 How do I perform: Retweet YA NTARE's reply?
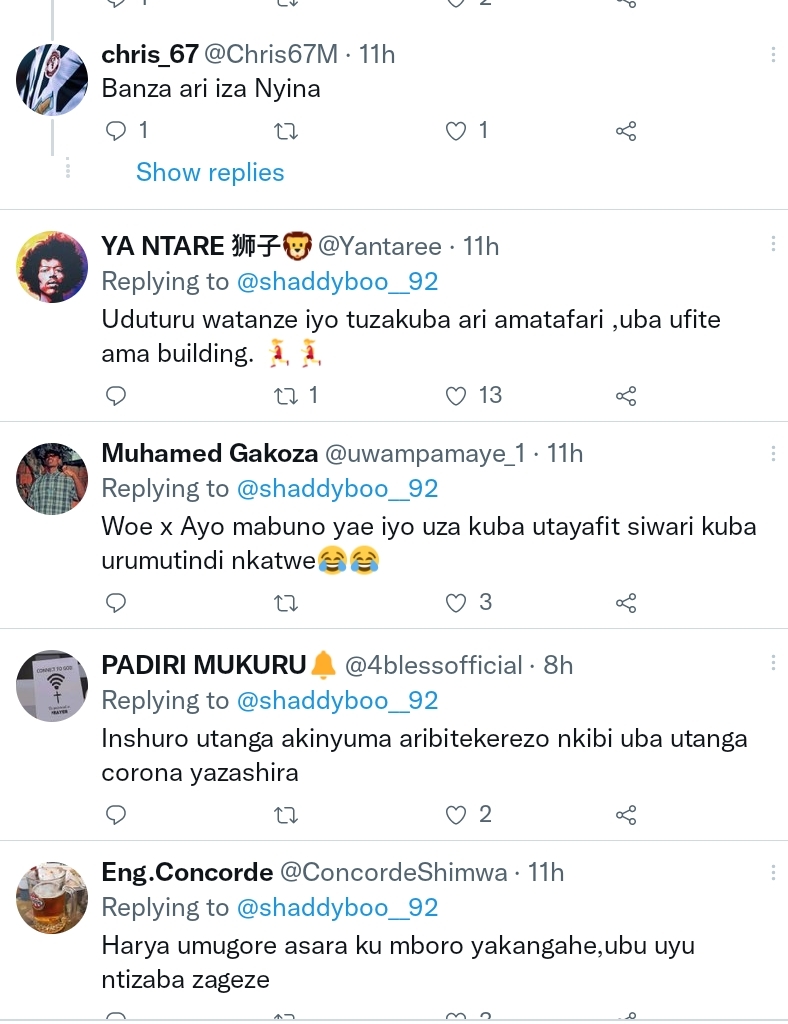pyautogui.click(x=286, y=396)
